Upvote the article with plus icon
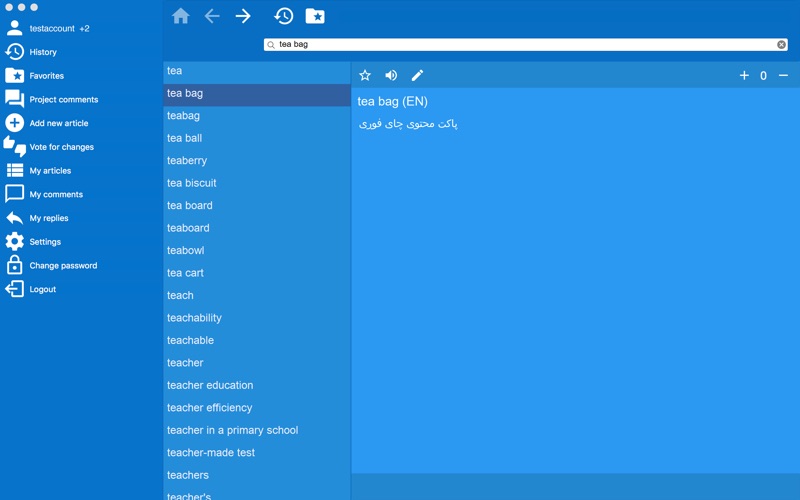Image resolution: width=800 pixels, height=500 pixels. (x=744, y=76)
